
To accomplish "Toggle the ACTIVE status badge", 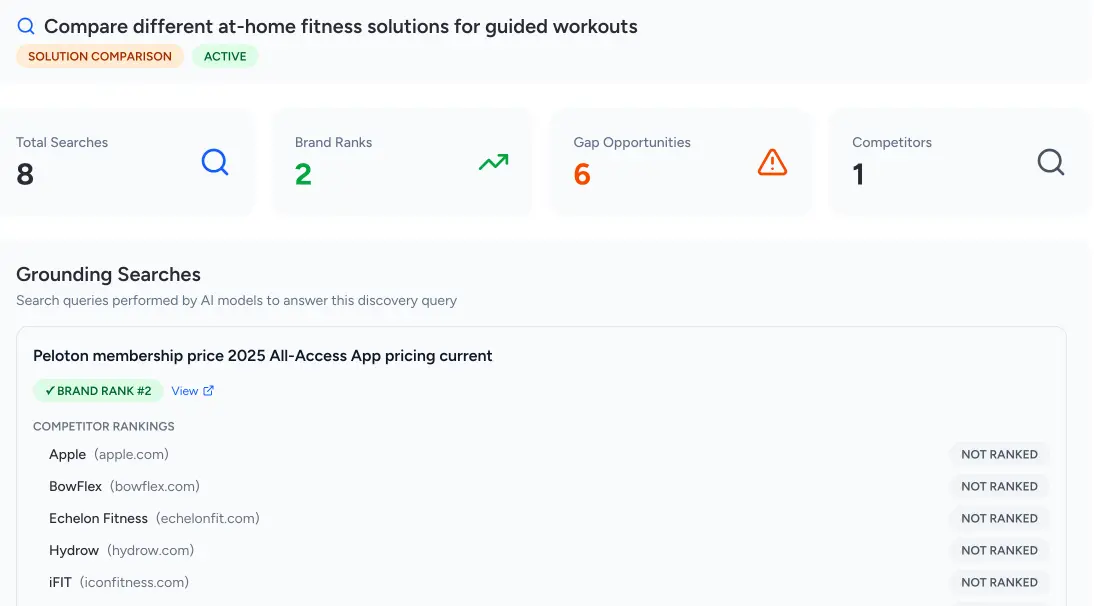I will click(225, 56).
